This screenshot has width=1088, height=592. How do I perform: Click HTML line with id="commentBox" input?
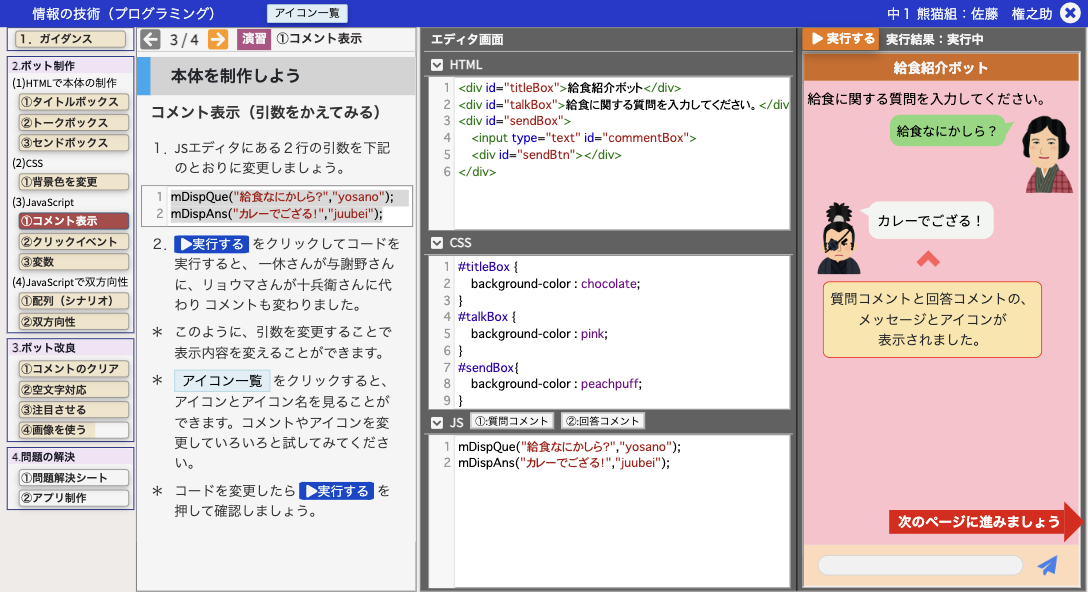pyautogui.click(x=584, y=138)
